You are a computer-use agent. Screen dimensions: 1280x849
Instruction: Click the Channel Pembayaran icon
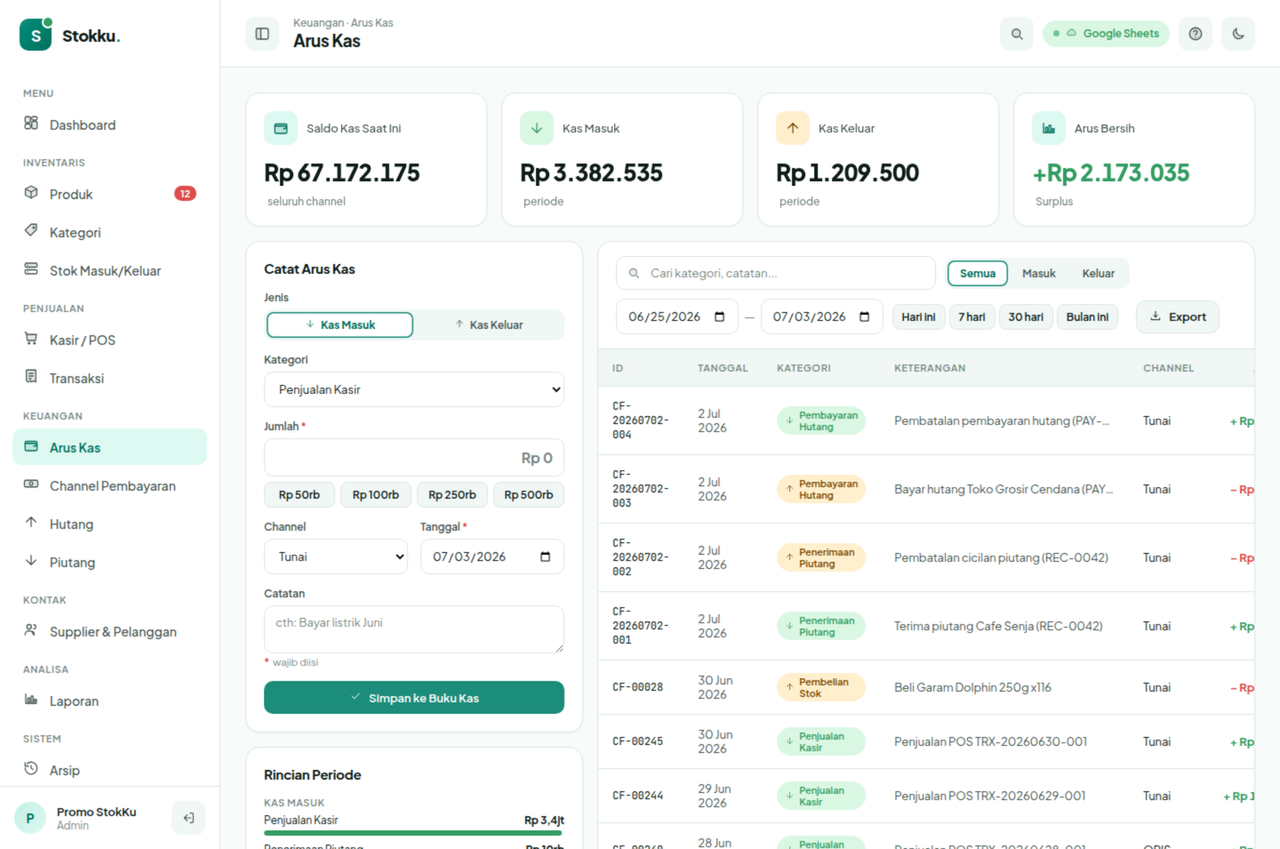click(31, 485)
